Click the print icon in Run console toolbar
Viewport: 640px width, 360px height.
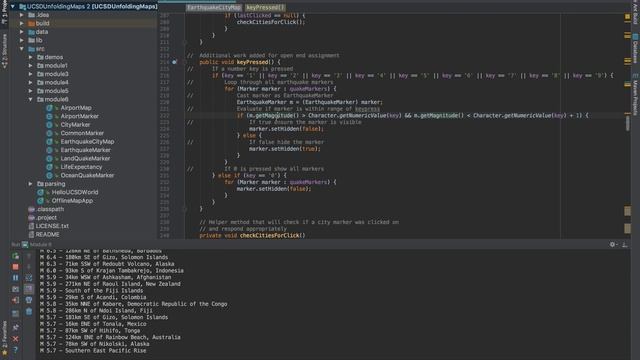pyautogui.click(x=29, y=300)
